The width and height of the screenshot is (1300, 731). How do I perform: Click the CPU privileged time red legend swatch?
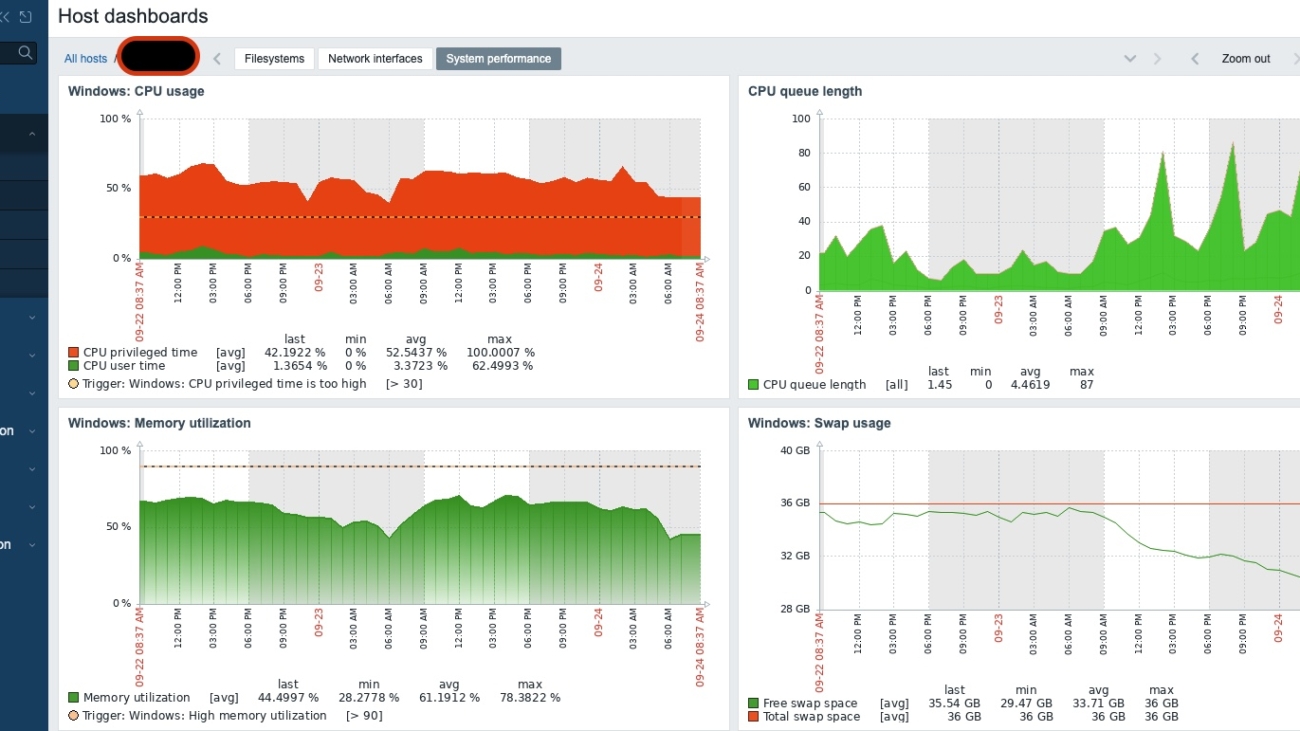tap(73, 353)
